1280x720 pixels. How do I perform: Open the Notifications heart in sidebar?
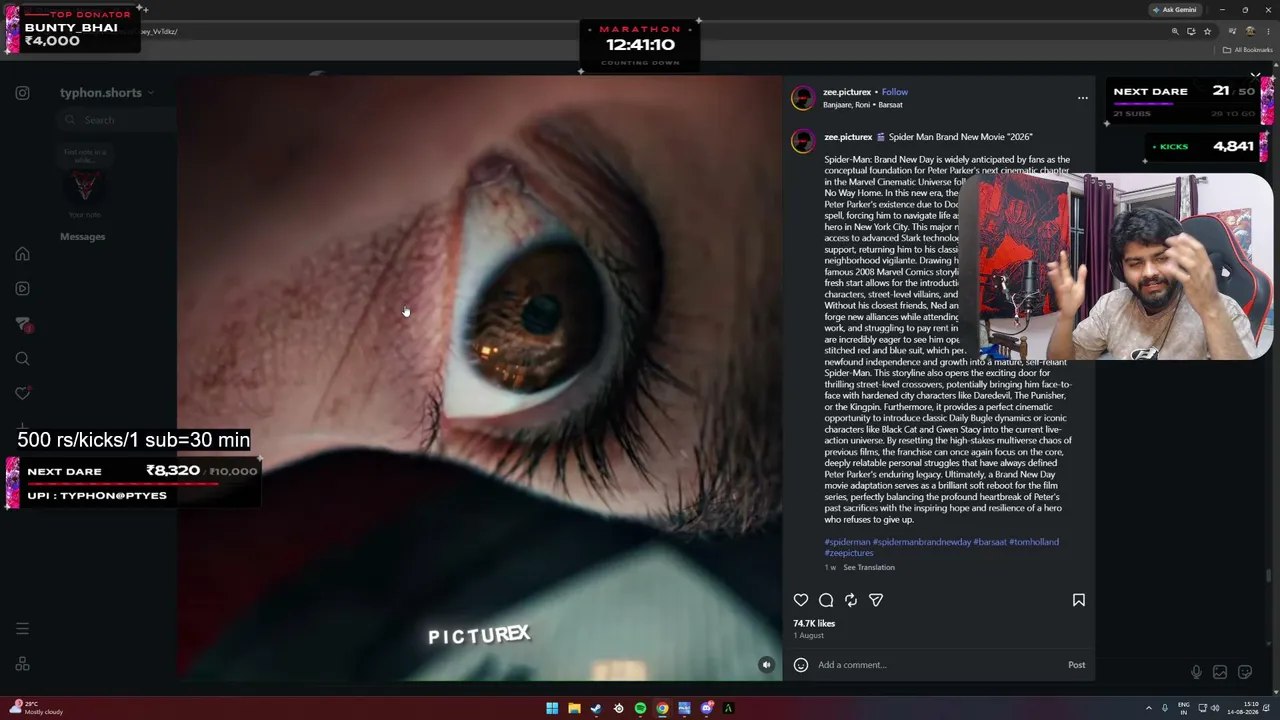[22, 394]
